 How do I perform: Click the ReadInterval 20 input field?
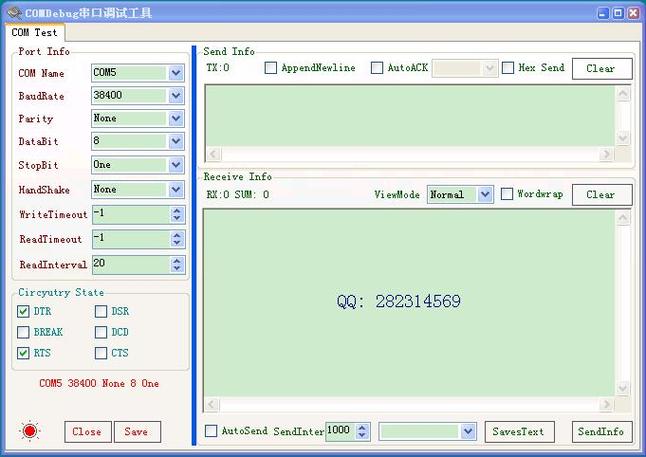131,265
